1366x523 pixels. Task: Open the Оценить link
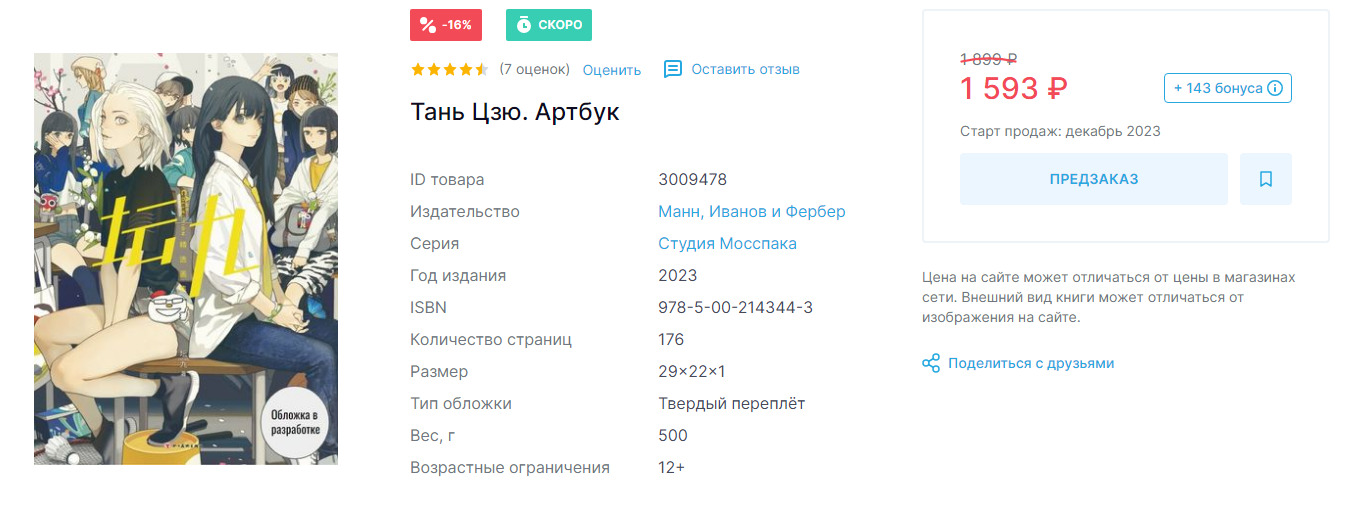click(x=611, y=70)
